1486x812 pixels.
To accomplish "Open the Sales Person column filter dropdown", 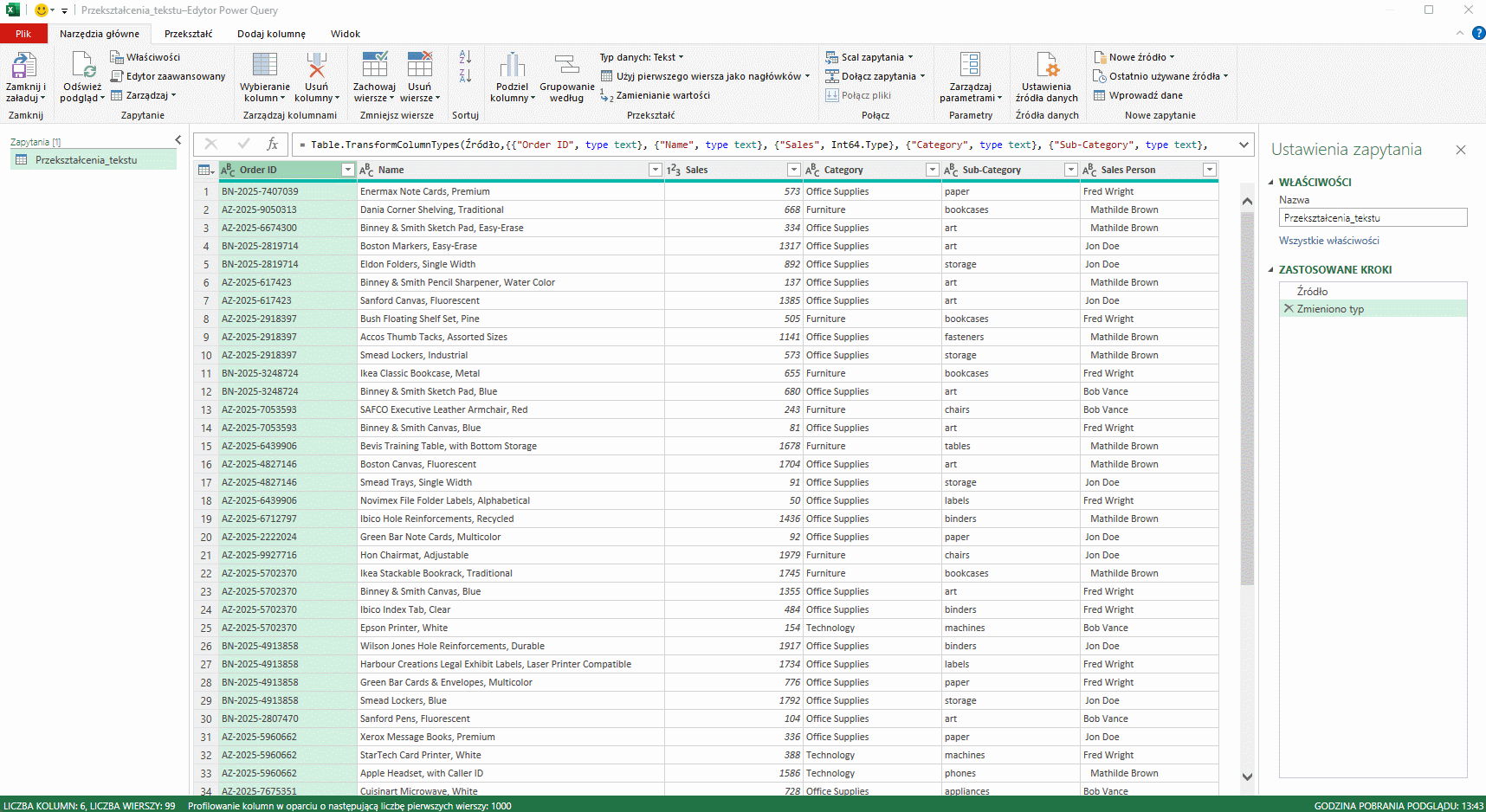I will [1209, 170].
